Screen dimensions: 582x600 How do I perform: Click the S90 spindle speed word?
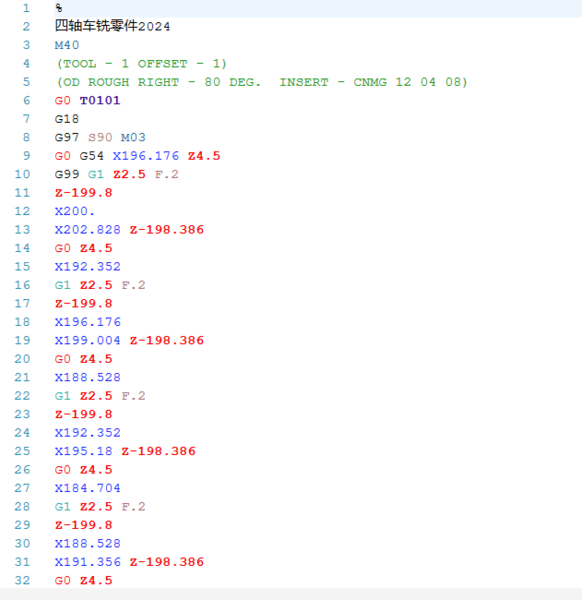pos(100,137)
